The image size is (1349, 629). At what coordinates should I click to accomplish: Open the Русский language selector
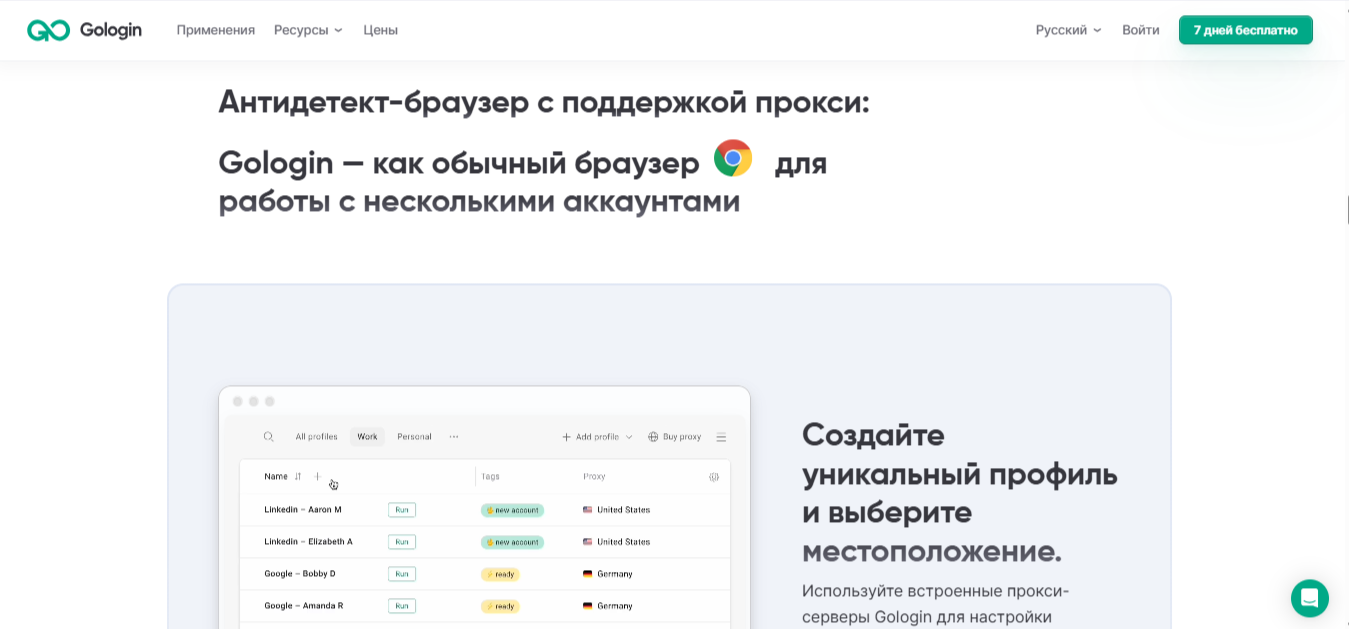pos(1067,30)
